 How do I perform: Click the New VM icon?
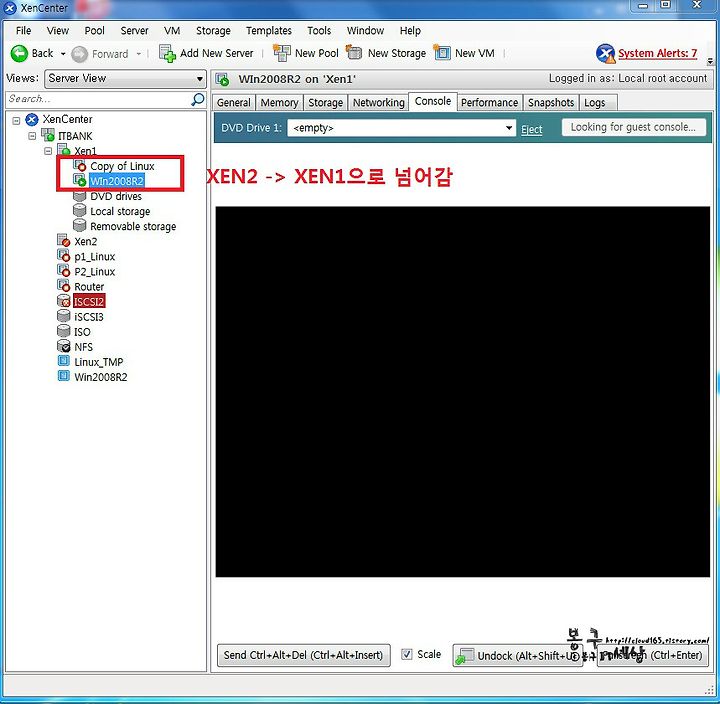(x=442, y=53)
